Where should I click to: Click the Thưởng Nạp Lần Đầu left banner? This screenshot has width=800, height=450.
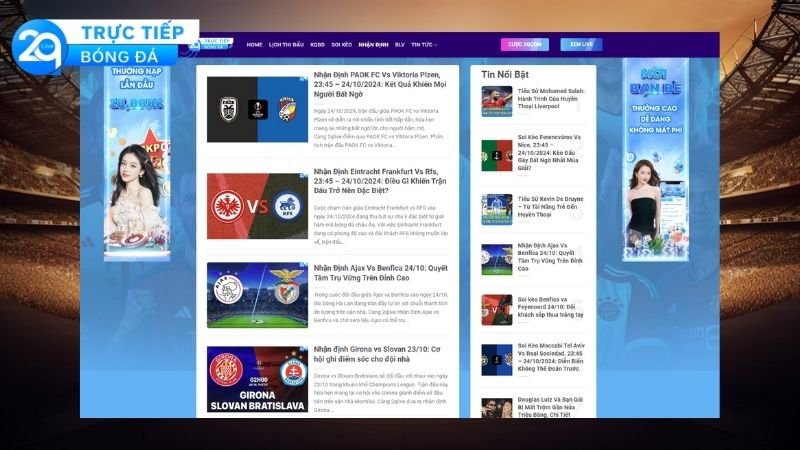(137, 162)
